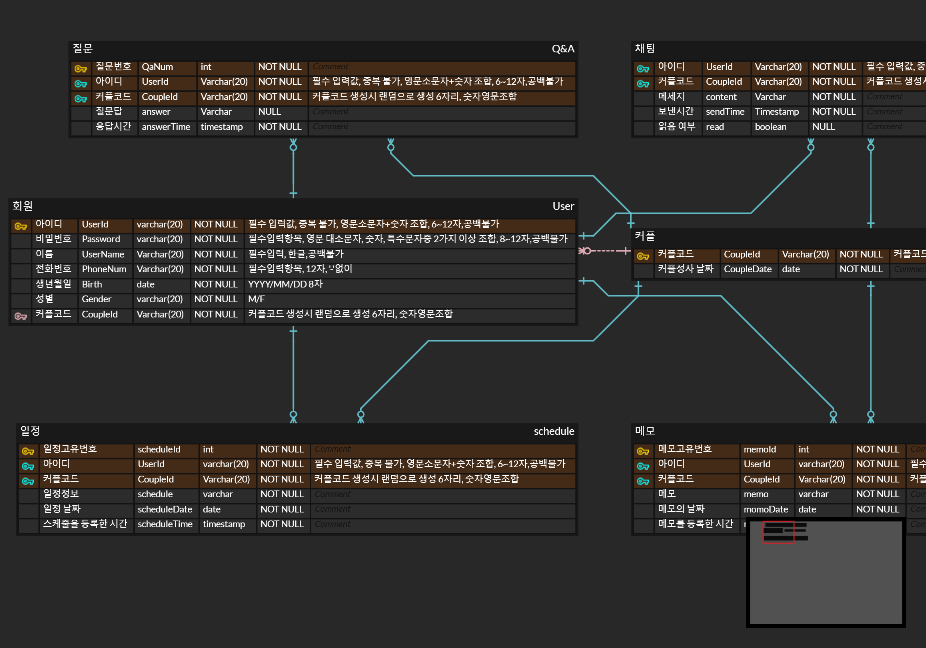The image size is (926, 648).
Task: Select the Gender column name cell
Action: (105, 299)
